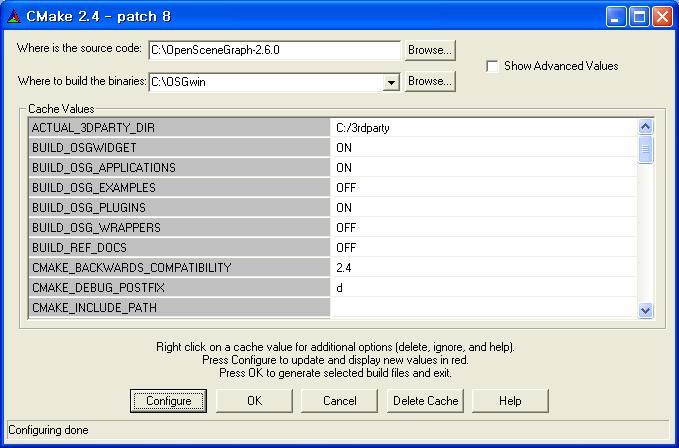The height and width of the screenshot is (448, 679).
Task: Maximize the CMake window
Action: [x=639, y=17]
